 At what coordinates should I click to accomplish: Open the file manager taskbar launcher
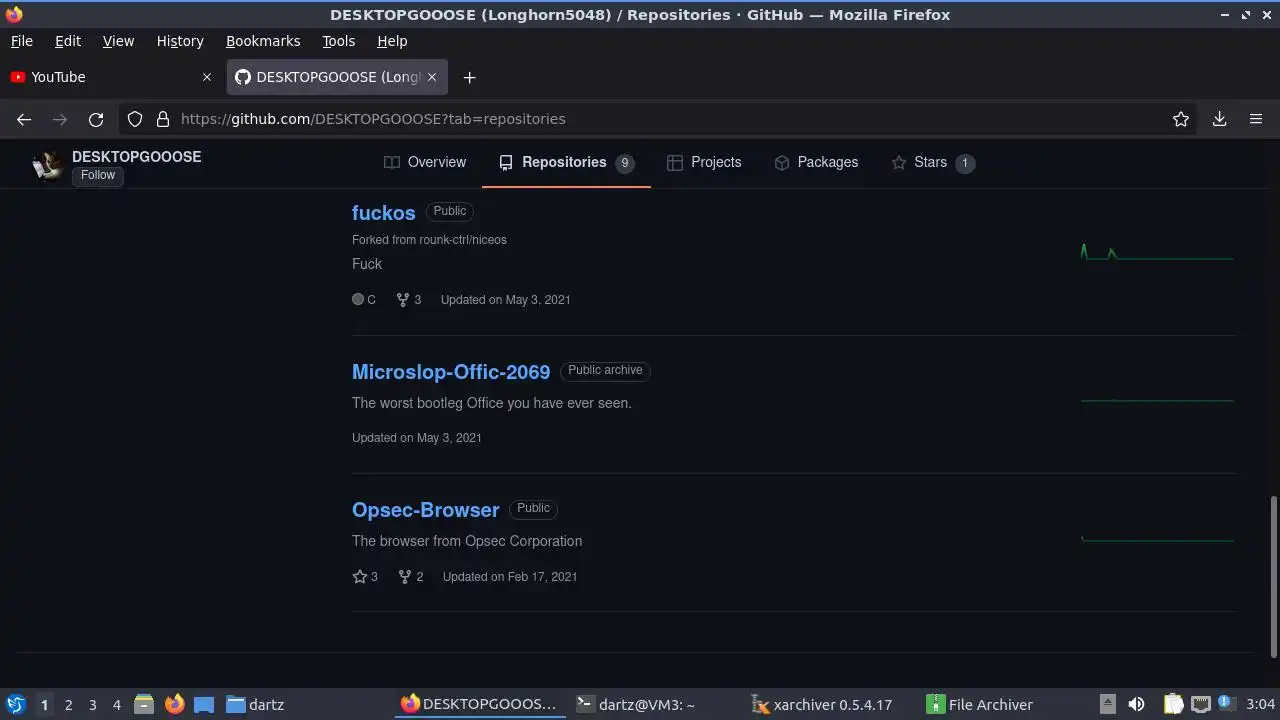[144, 704]
